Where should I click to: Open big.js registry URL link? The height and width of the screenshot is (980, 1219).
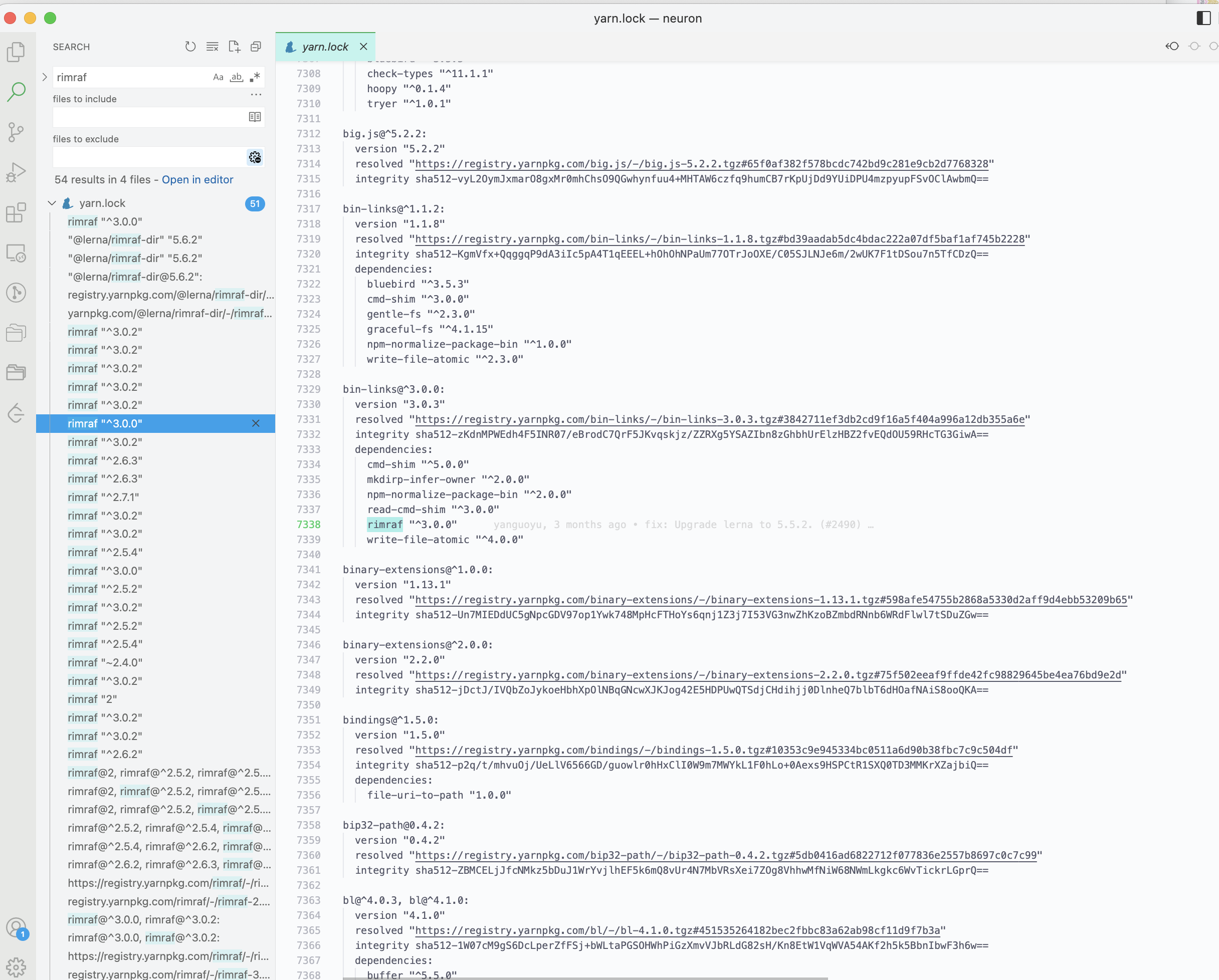point(702,164)
